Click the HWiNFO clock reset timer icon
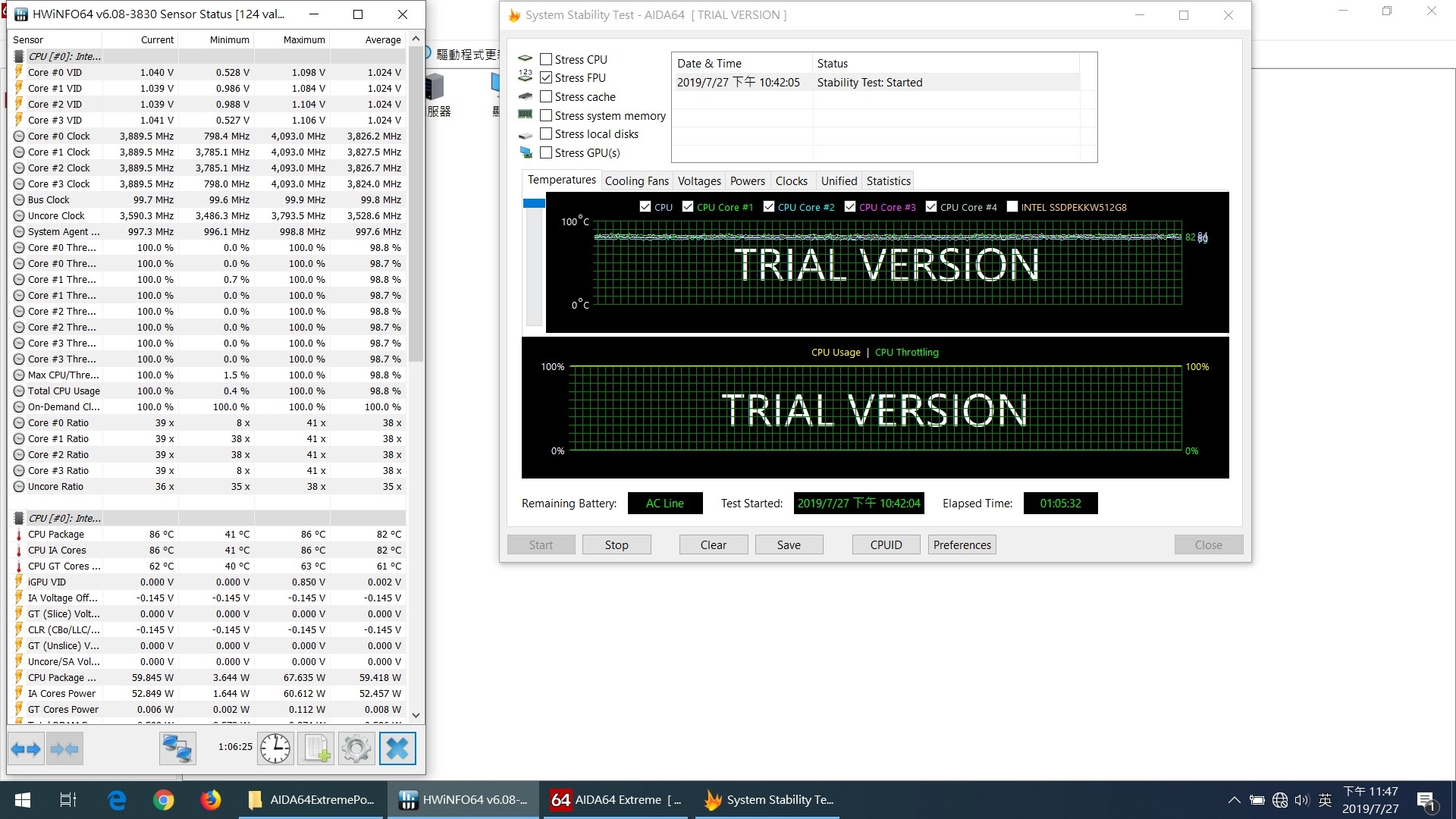Image resolution: width=1456 pixels, height=819 pixels. [275, 749]
